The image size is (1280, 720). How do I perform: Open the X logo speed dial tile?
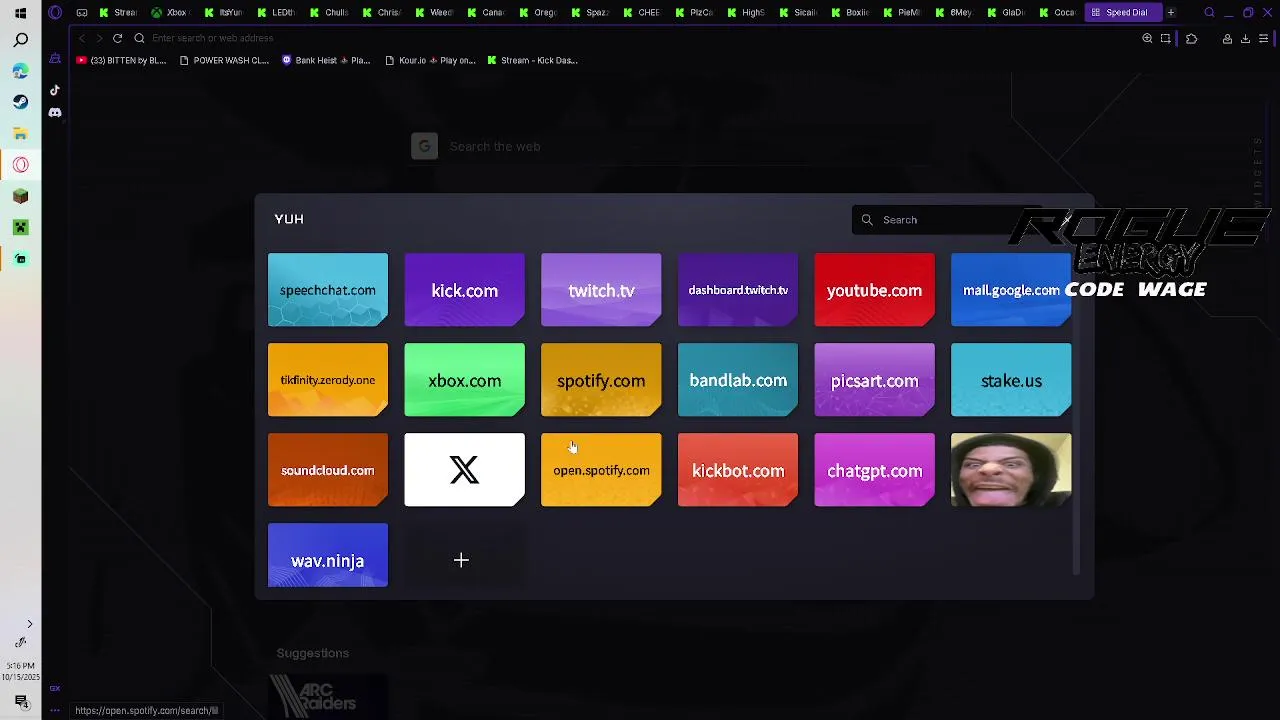tap(464, 470)
